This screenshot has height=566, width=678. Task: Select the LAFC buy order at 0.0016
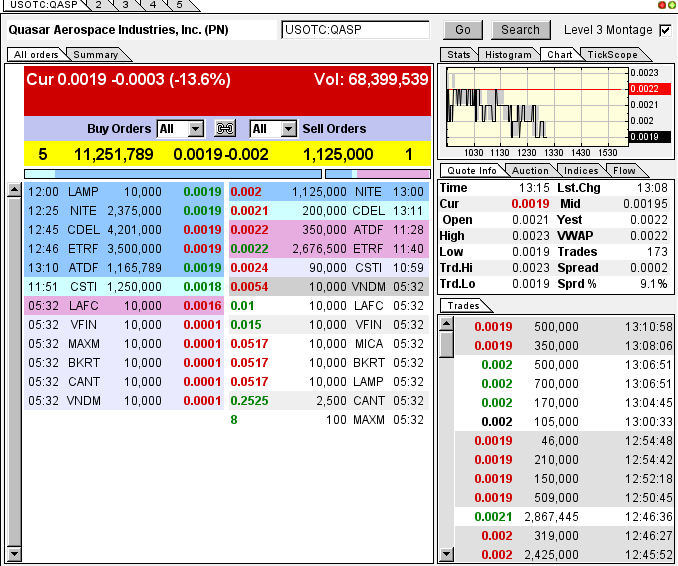coord(124,306)
